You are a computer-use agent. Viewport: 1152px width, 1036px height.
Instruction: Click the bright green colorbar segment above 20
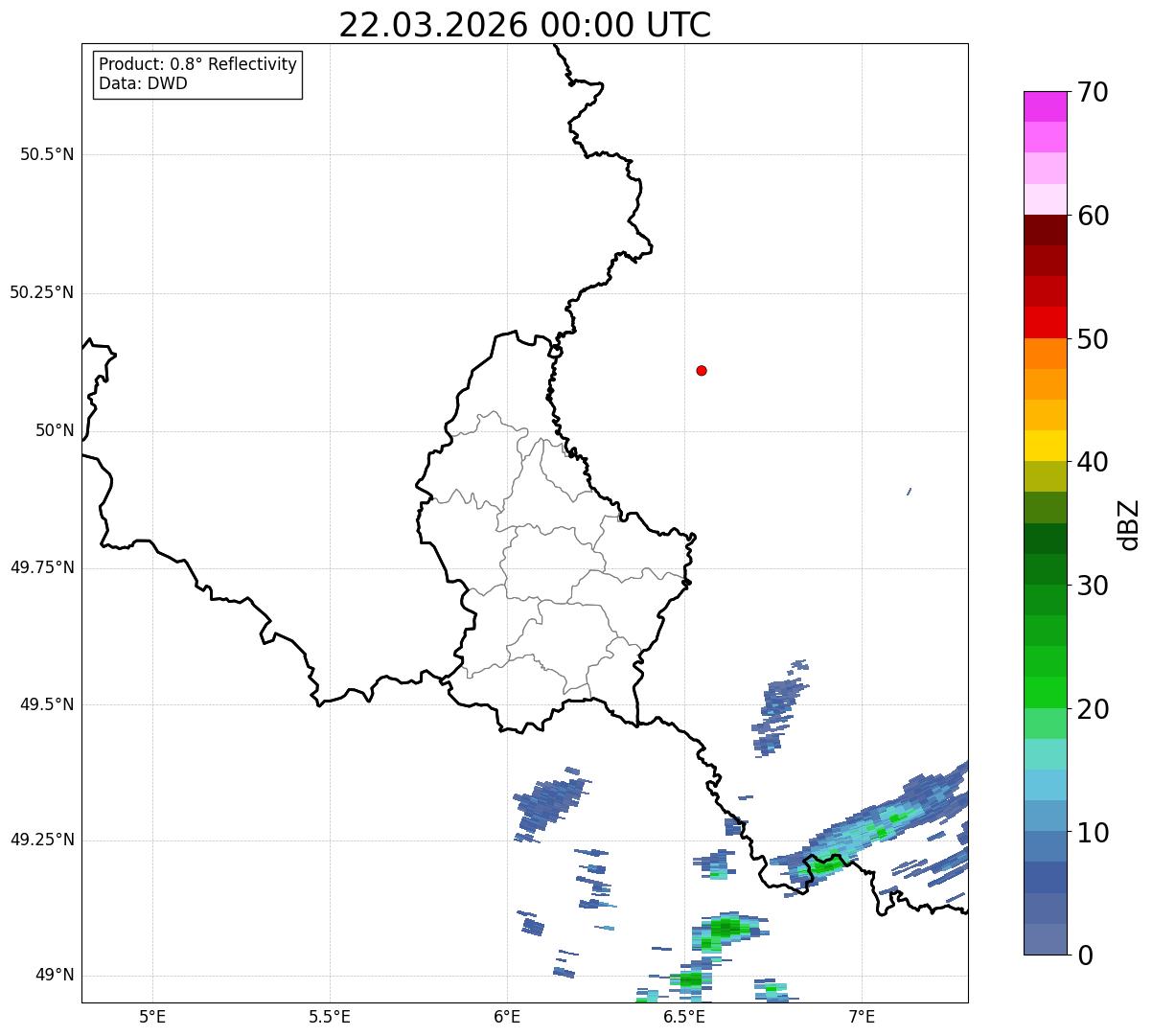1046,692
